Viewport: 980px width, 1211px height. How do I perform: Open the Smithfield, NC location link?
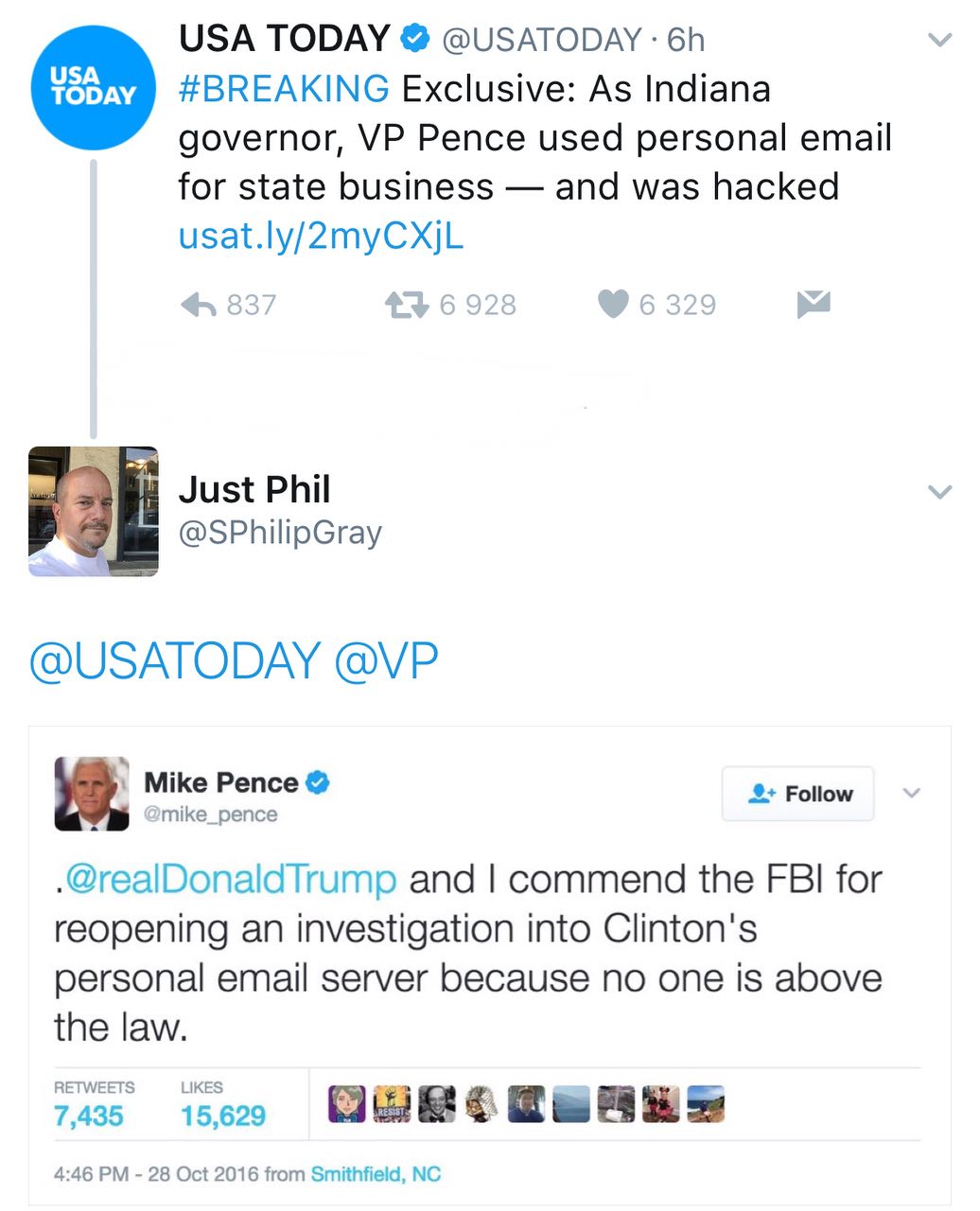(376, 1174)
